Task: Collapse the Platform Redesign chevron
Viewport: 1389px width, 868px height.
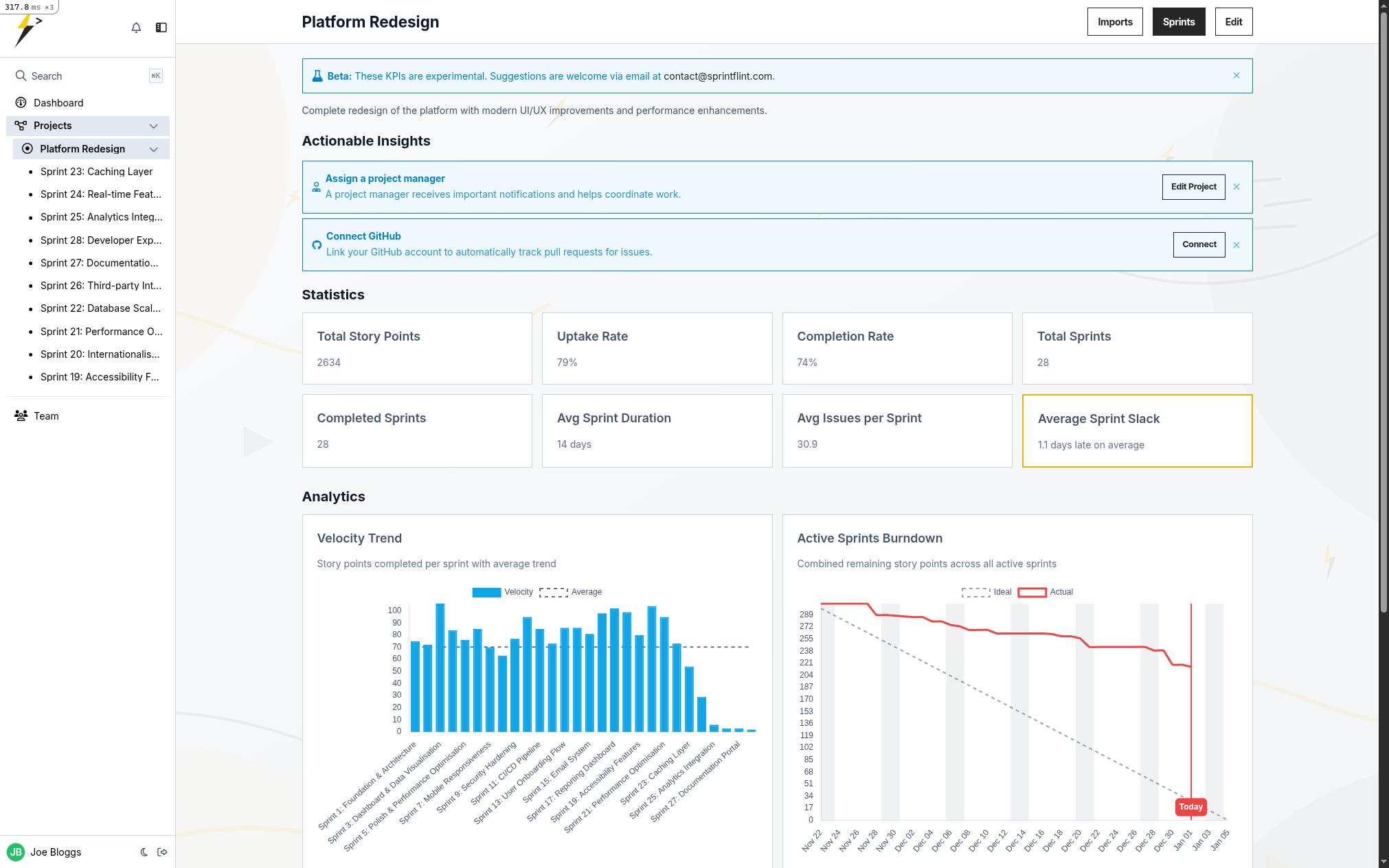Action: [154, 149]
